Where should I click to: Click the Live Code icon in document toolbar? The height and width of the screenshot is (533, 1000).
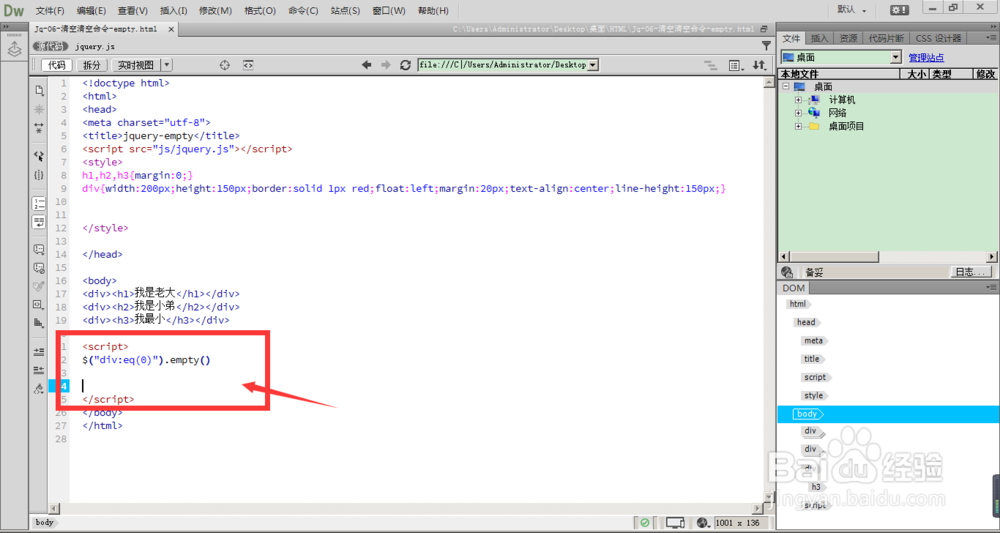(x=249, y=65)
